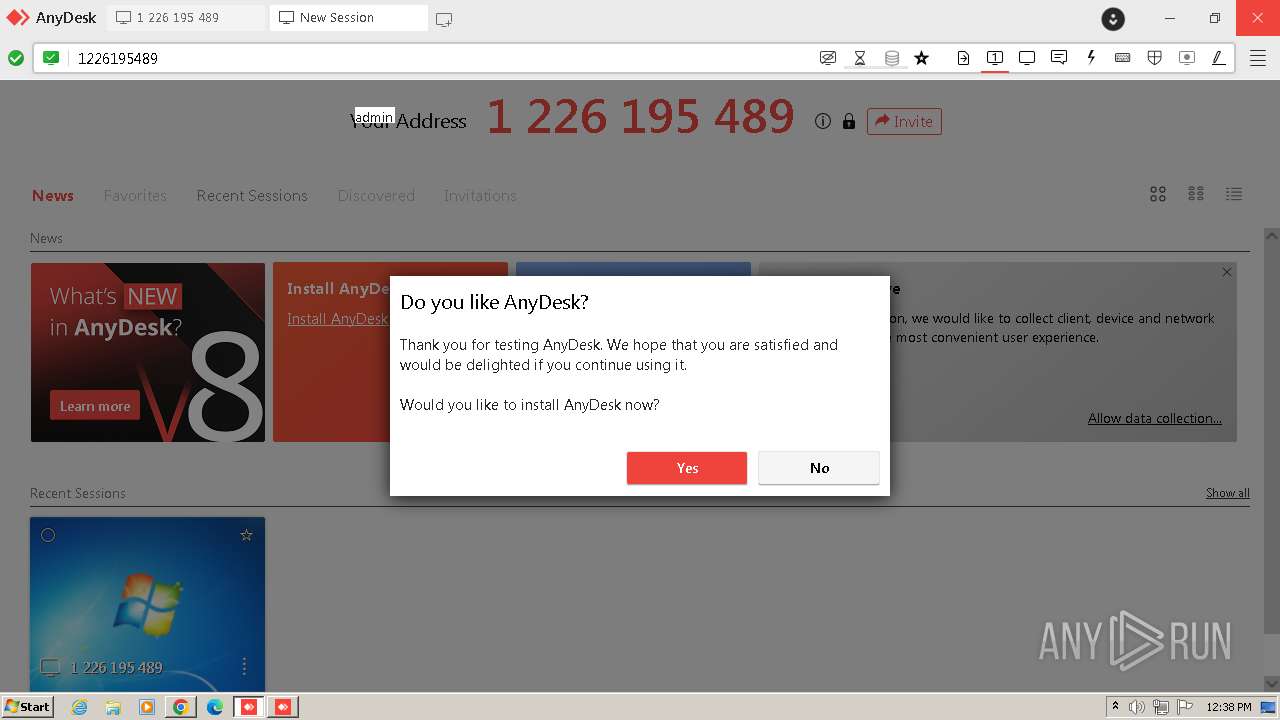Click the stacked disks database icon
The image size is (1280, 720).
(x=892, y=58)
